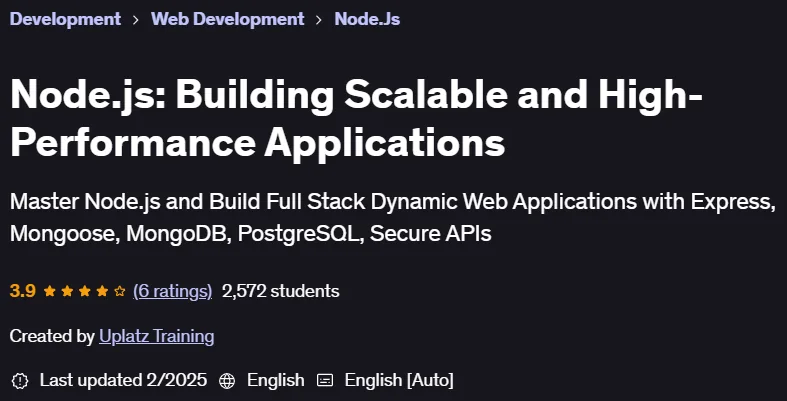This screenshot has height=401, width=787.
Task: Open the Node.Js breadcrumb link
Action: click(x=367, y=19)
